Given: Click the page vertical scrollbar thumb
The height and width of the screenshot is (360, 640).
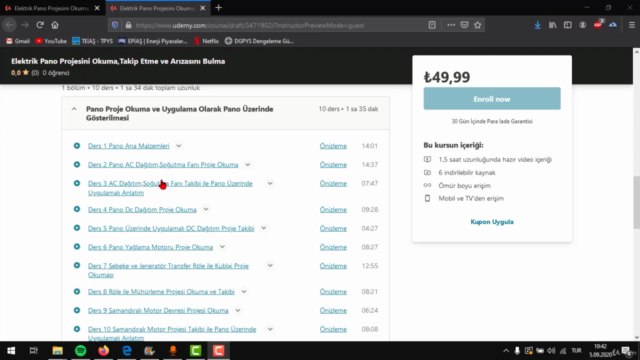Looking at the screenshot, I should coord(636,203).
